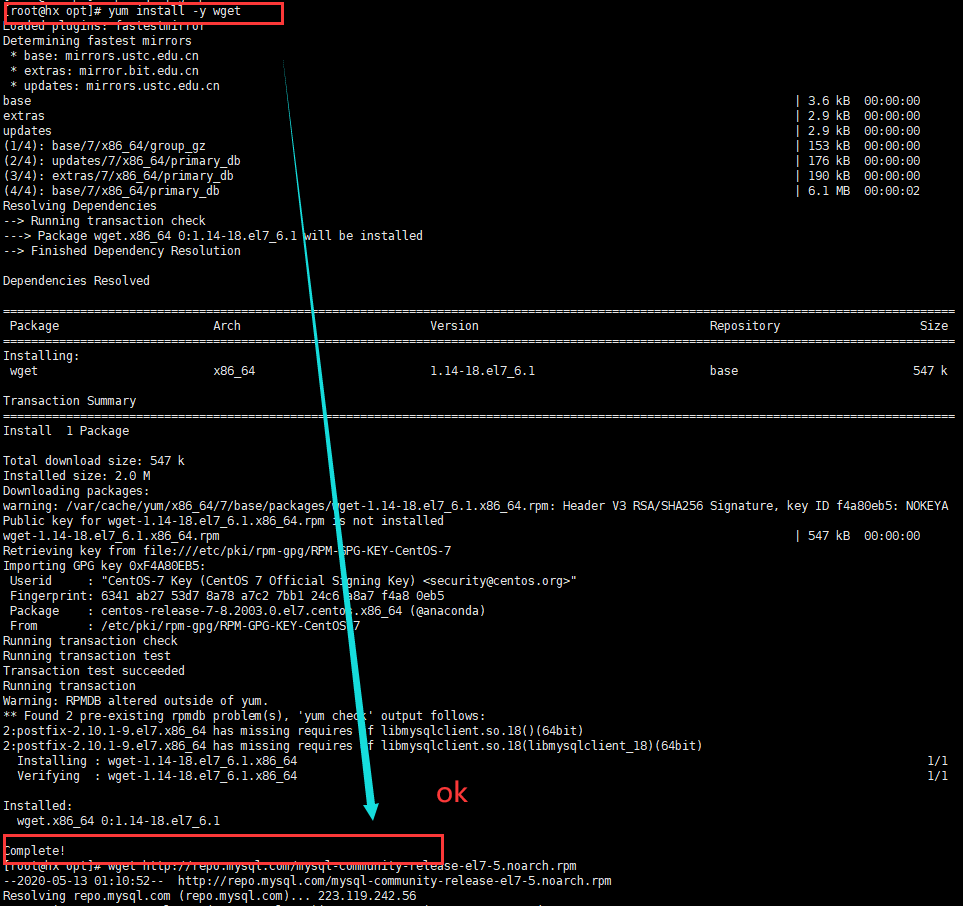This screenshot has width=963, height=906.
Task: Click the highlighted Complete! message box
Action: point(220,849)
